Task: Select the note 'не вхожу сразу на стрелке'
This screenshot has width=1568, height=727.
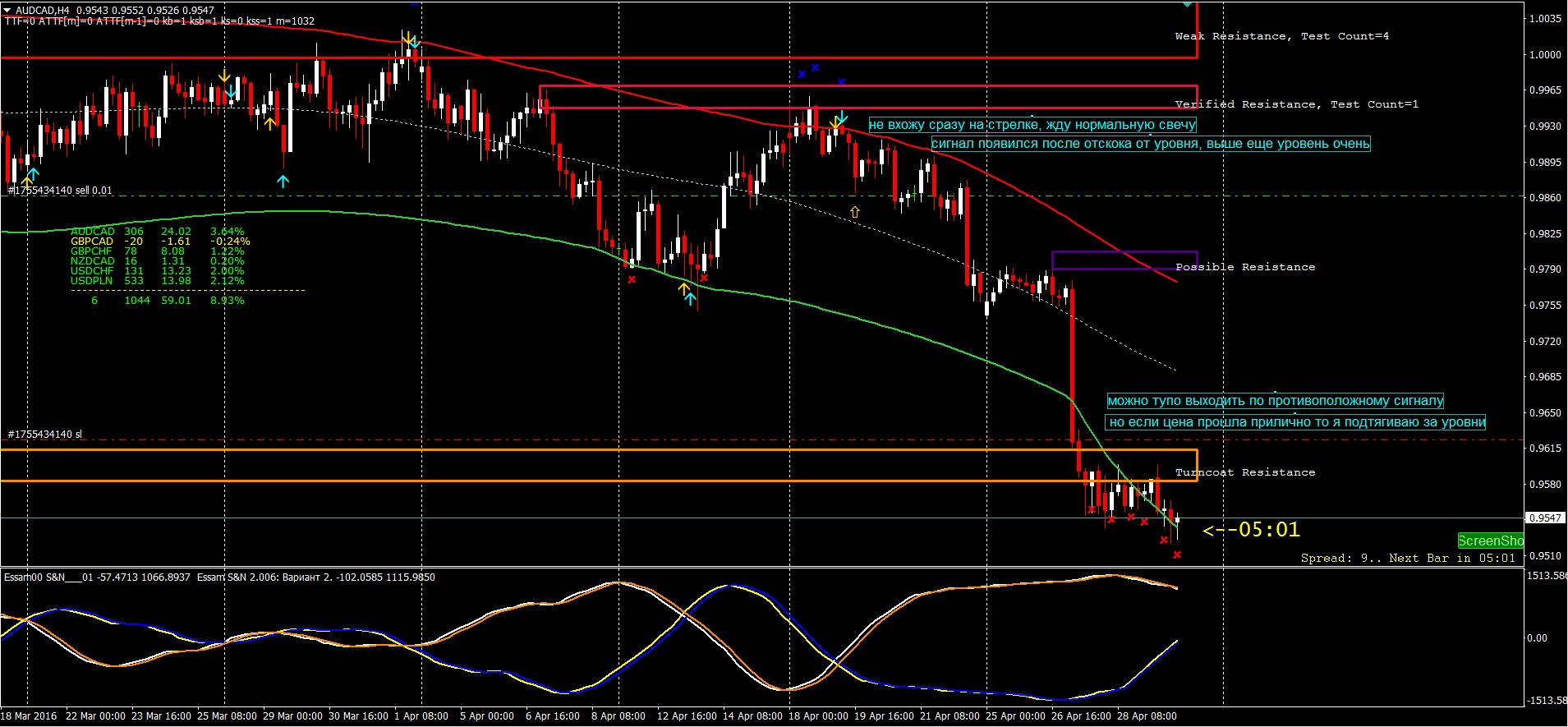Action: click(1032, 125)
